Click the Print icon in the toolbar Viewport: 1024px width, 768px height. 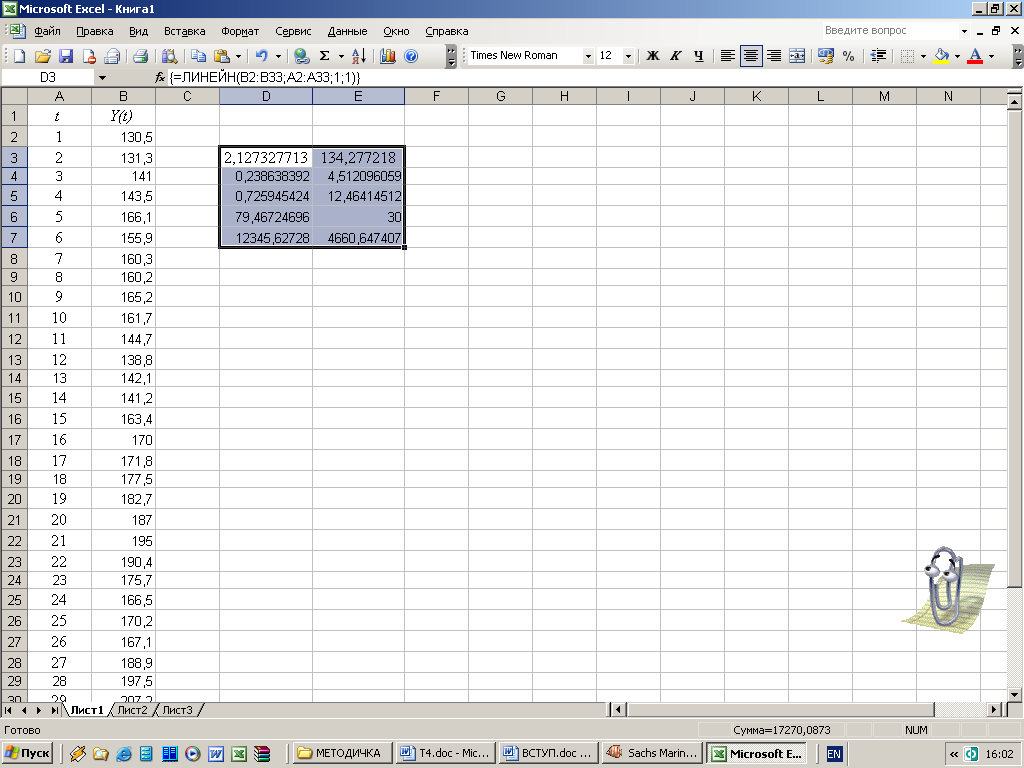pyautogui.click(x=140, y=56)
